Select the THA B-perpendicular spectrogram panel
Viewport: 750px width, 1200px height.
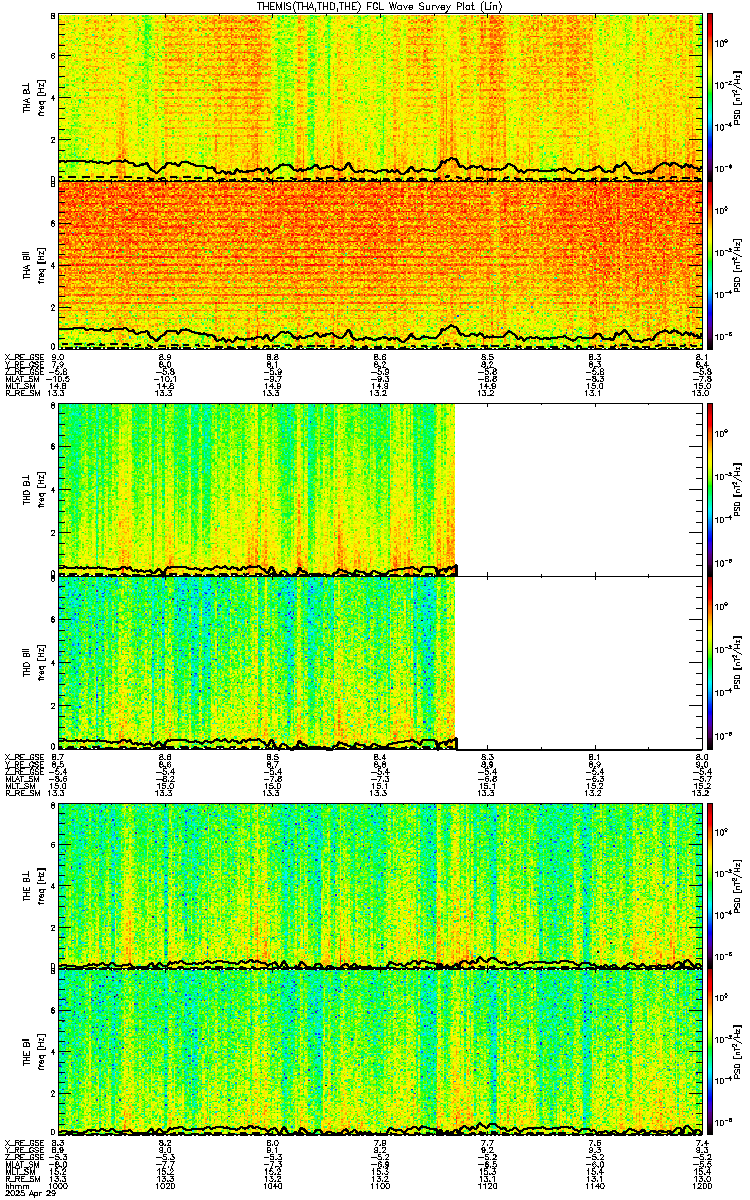(x=381, y=97)
